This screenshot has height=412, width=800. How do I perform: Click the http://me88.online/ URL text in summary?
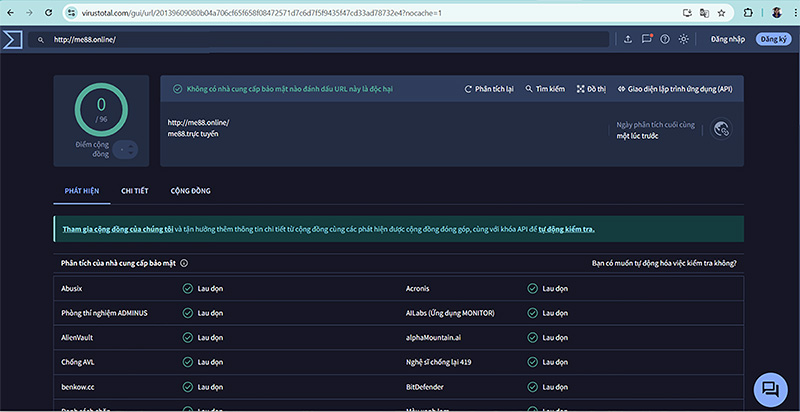pos(198,122)
